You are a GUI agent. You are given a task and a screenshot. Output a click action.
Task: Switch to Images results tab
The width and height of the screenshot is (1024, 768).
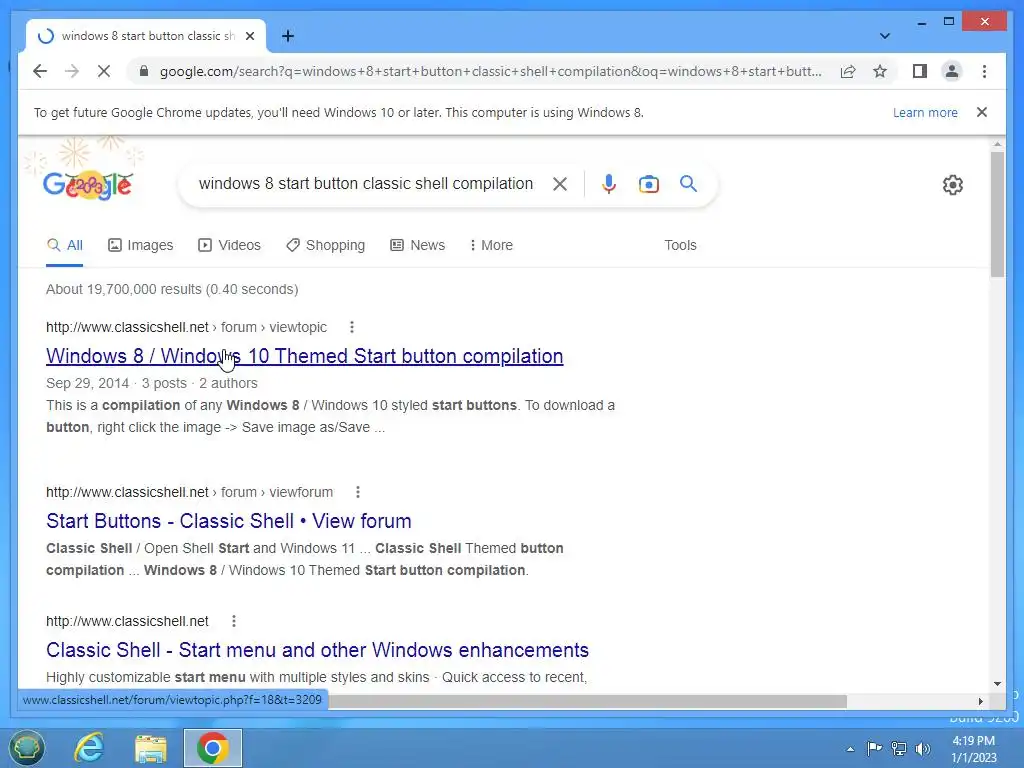pyautogui.click(x=140, y=246)
